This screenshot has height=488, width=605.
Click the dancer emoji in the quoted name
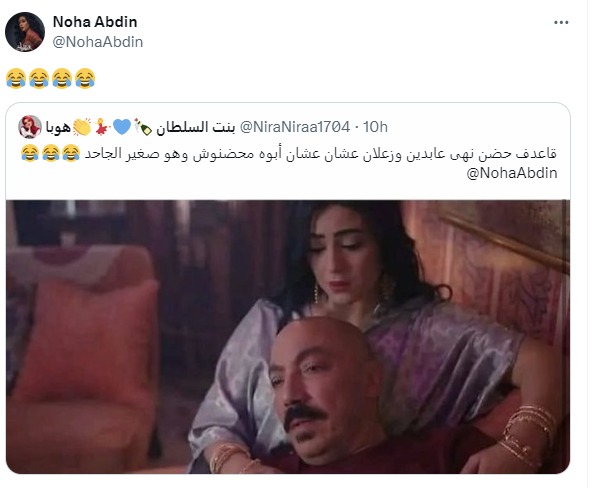click(103, 127)
